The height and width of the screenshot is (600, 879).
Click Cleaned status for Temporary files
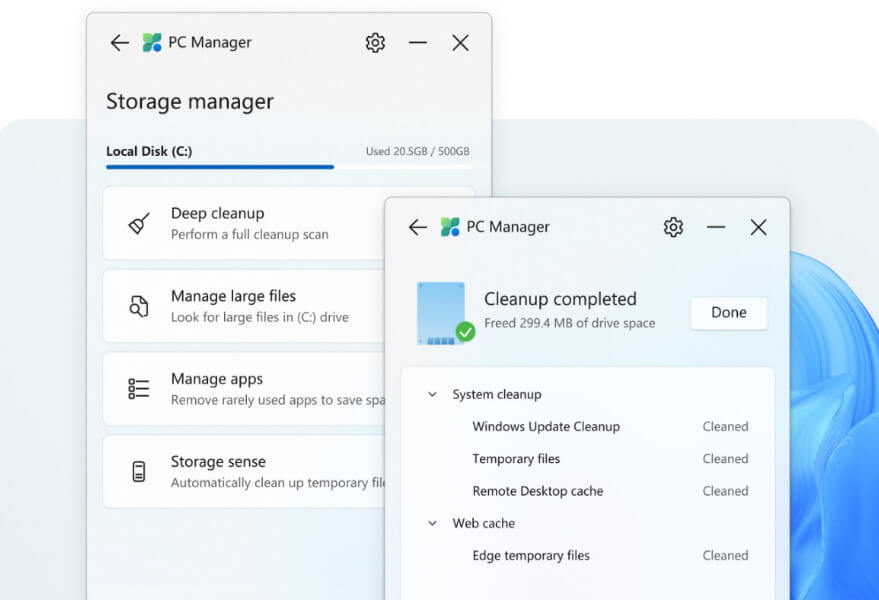725,459
